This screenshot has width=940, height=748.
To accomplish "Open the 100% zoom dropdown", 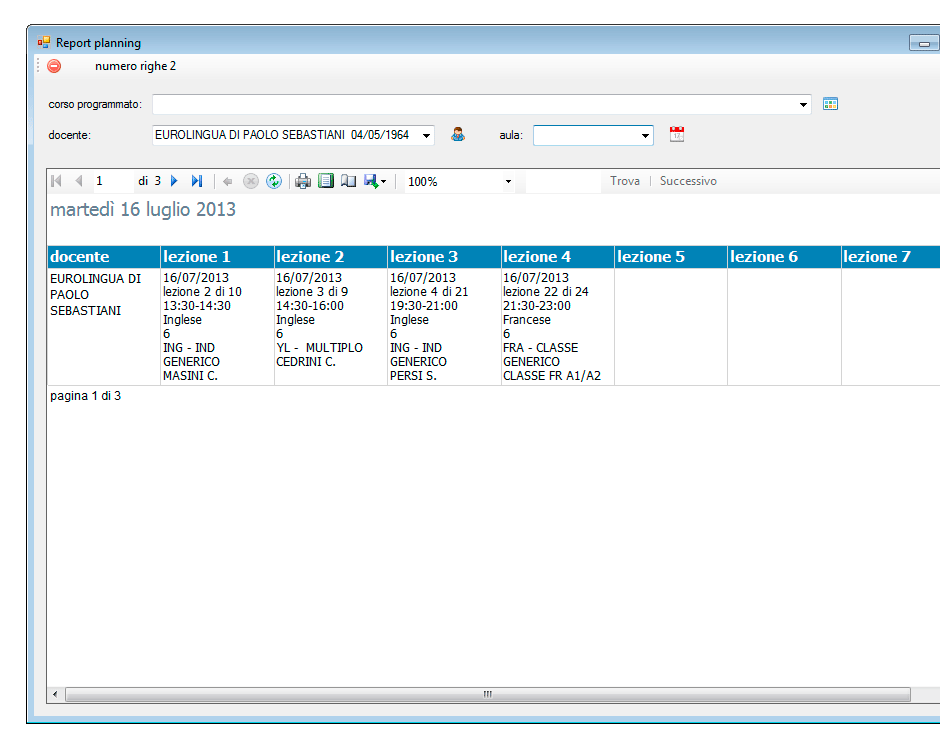I will pos(508,182).
